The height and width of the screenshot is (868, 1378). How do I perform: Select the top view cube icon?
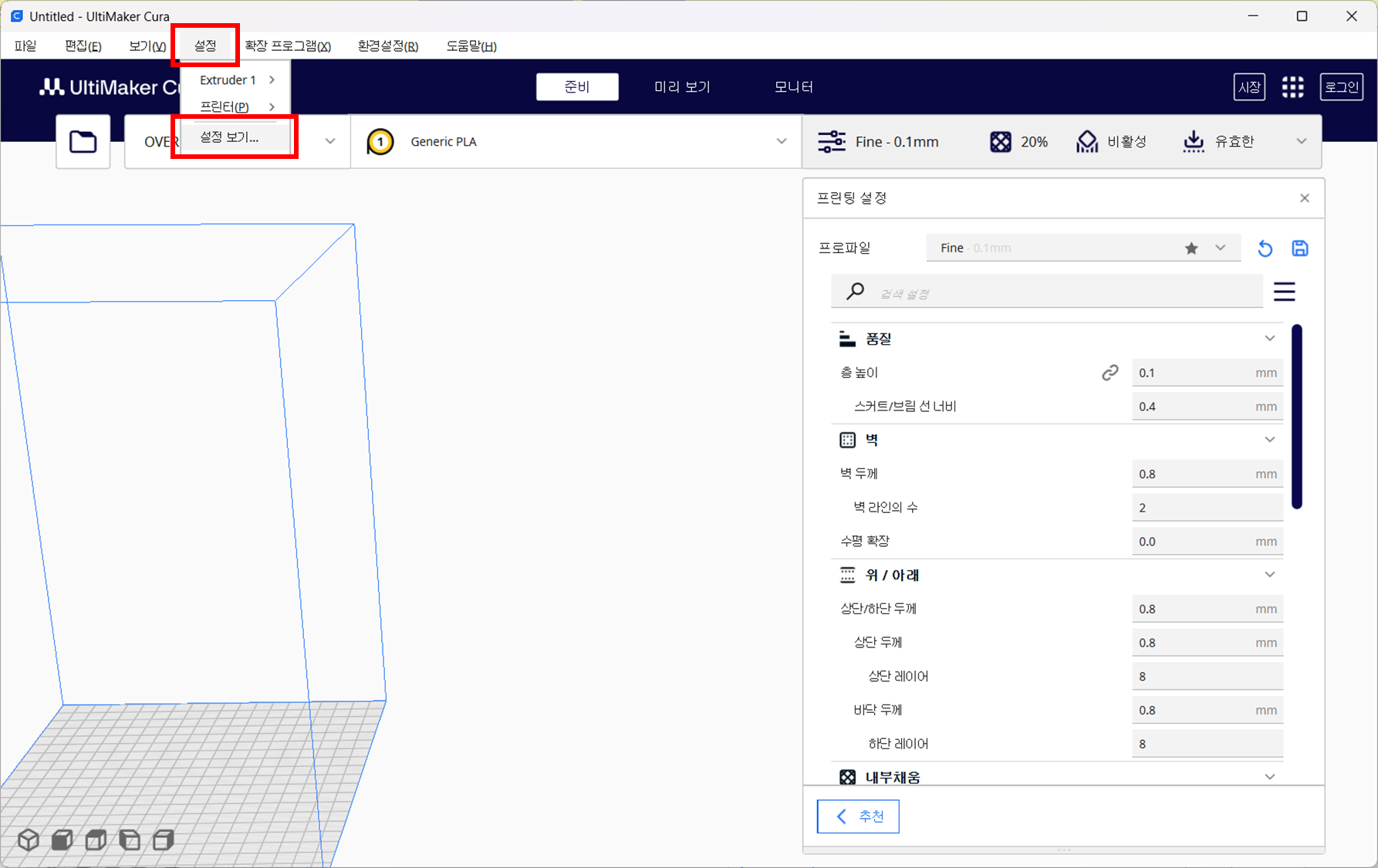tap(96, 839)
